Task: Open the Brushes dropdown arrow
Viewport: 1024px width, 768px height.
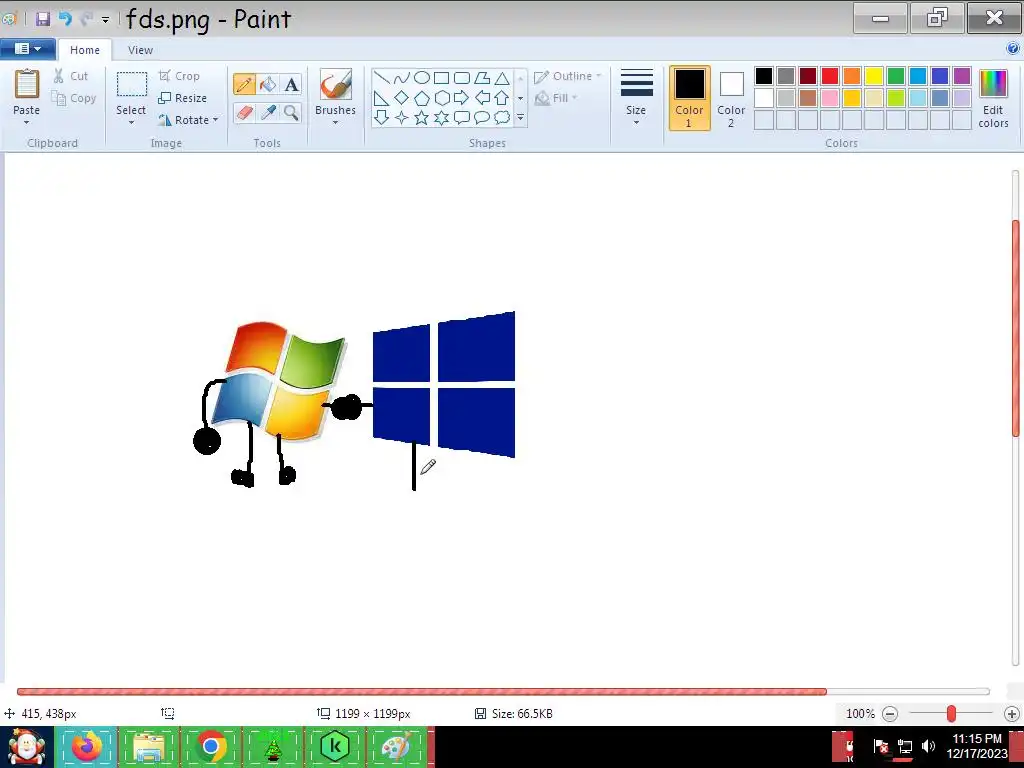Action: coord(336,123)
